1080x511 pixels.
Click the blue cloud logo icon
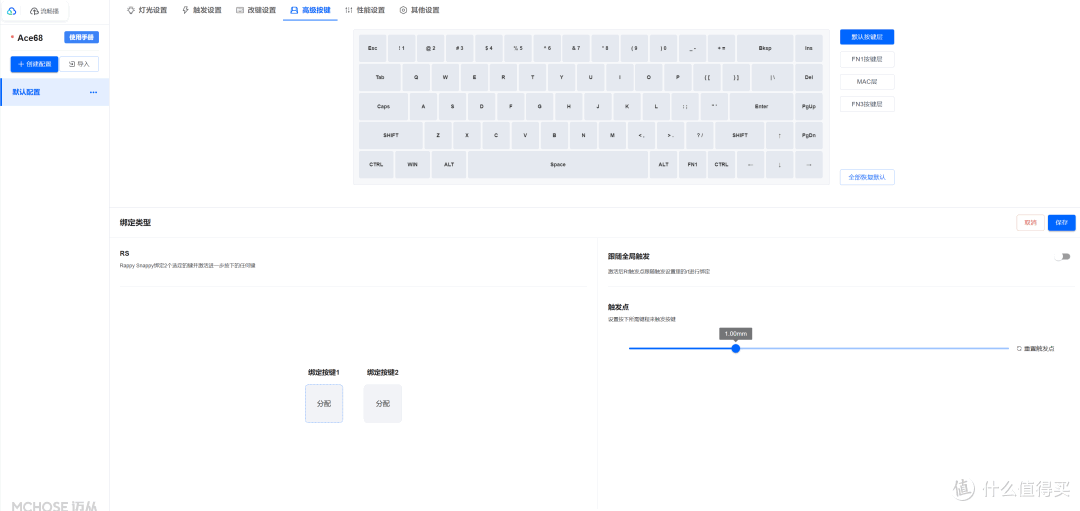pyautogui.click(x=11, y=11)
